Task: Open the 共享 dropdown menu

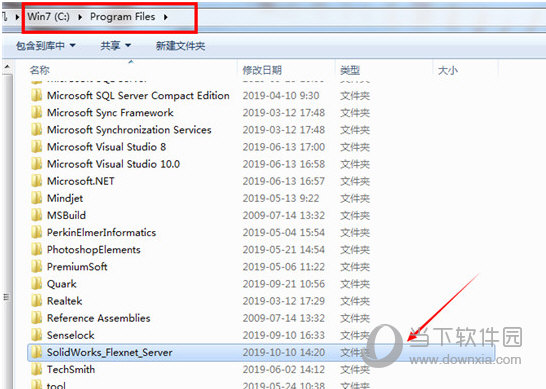Action: (115, 46)
